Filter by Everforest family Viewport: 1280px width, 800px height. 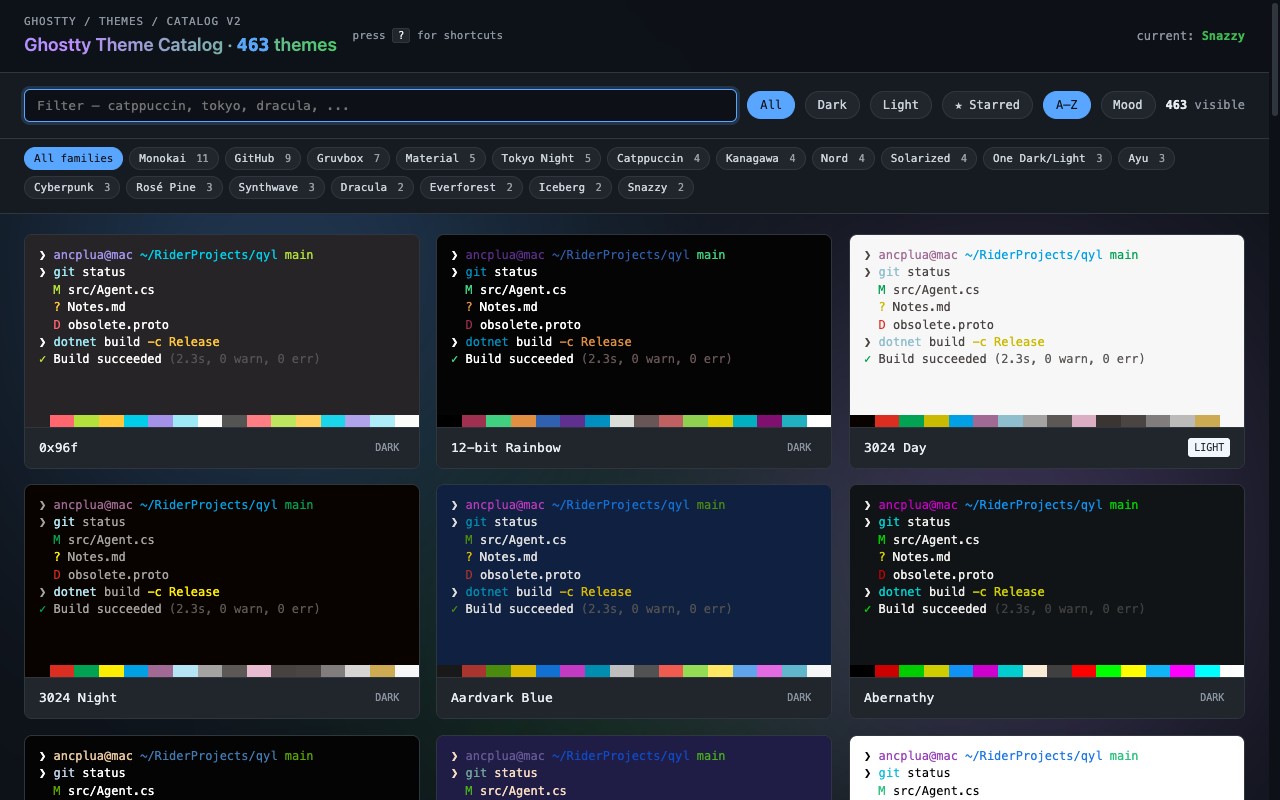coord(471,187)
